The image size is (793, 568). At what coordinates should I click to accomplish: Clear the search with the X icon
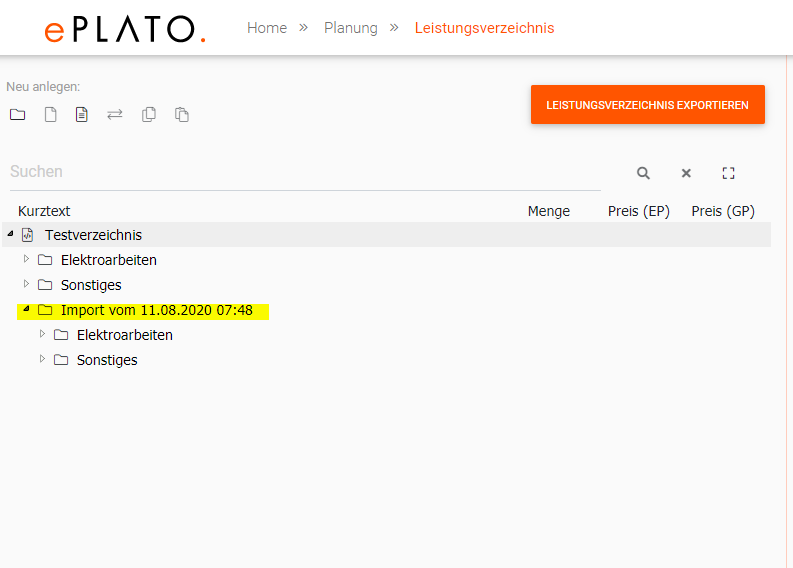click(x=686, y=173)
